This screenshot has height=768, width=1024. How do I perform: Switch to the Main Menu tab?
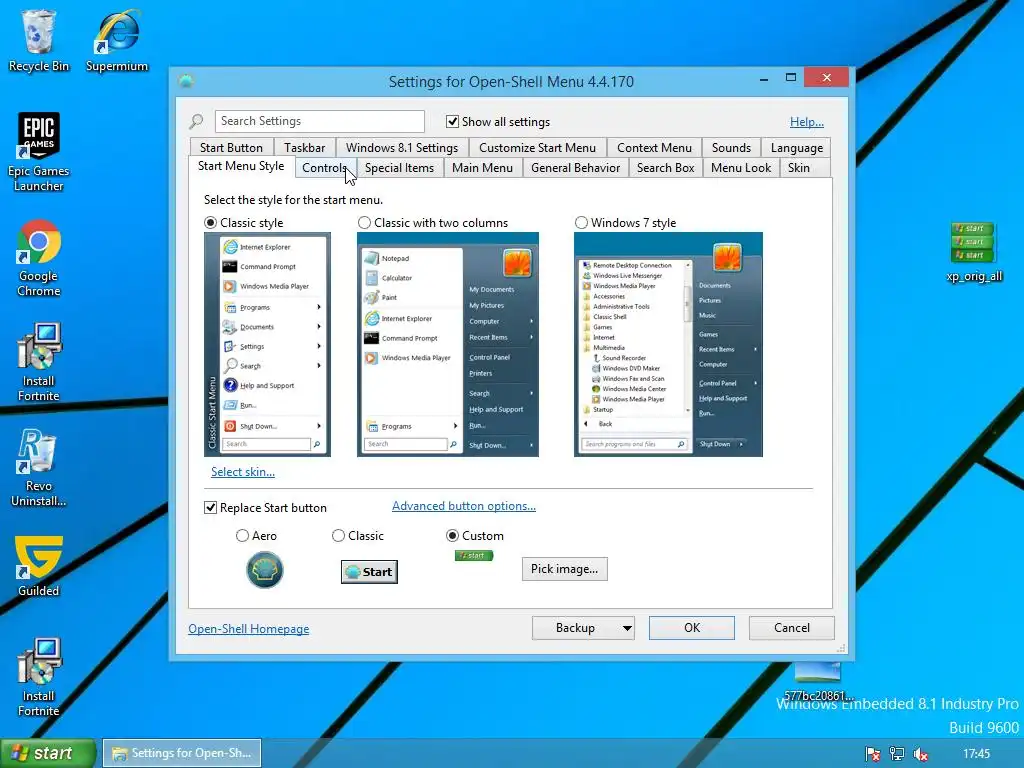[483, 168]
